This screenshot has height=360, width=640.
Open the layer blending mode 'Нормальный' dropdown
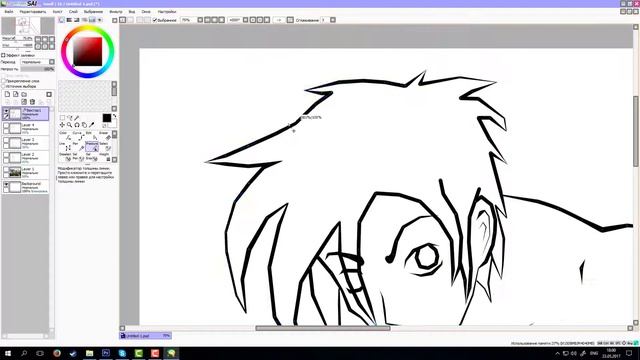38,62
